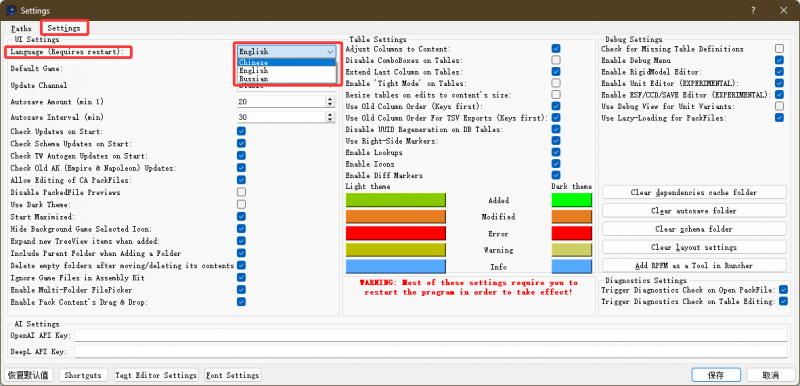
Task: Click the OpenAI API Key input field
Action: (431, 336)
